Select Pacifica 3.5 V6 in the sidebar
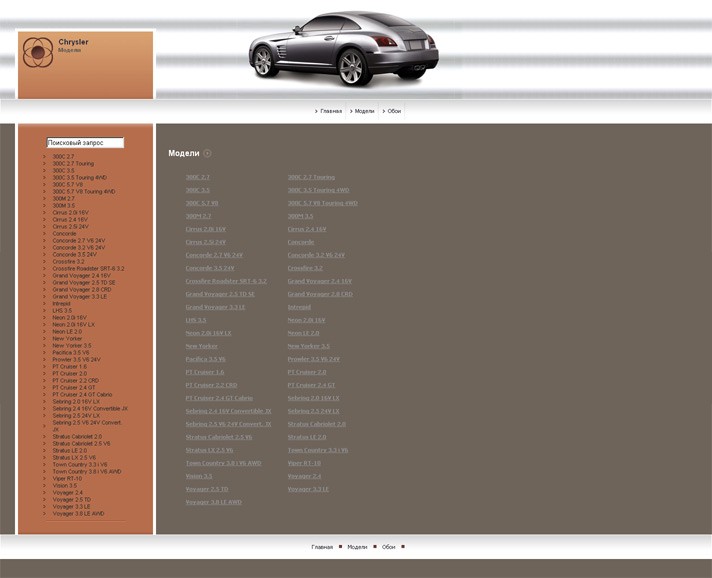The height and width of the screenshot is (578, 712). pyautogui.click(x=71, y=352)
